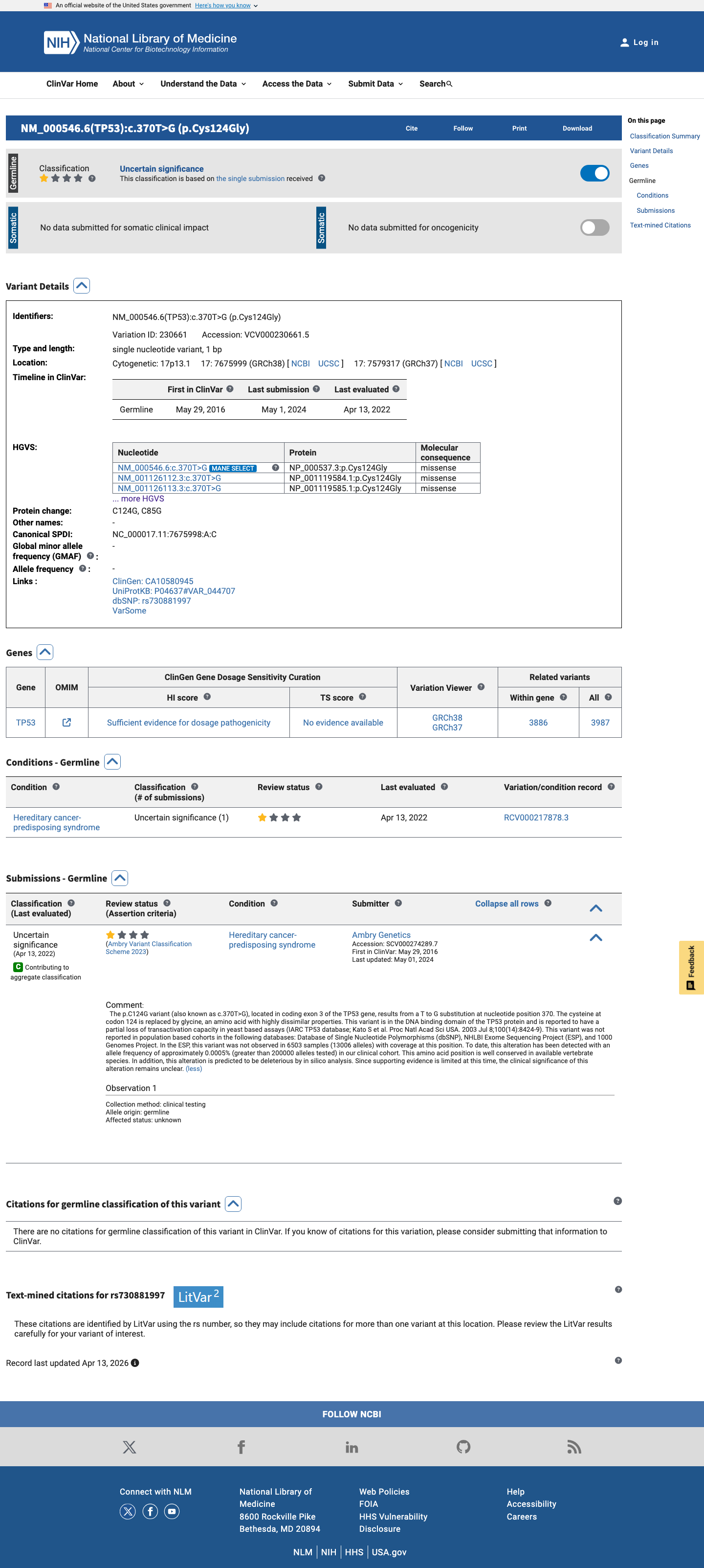Viewport: 704px width, 1568px height.
Task: Click help icon next to Submitter column
Action: click(398, 903)
